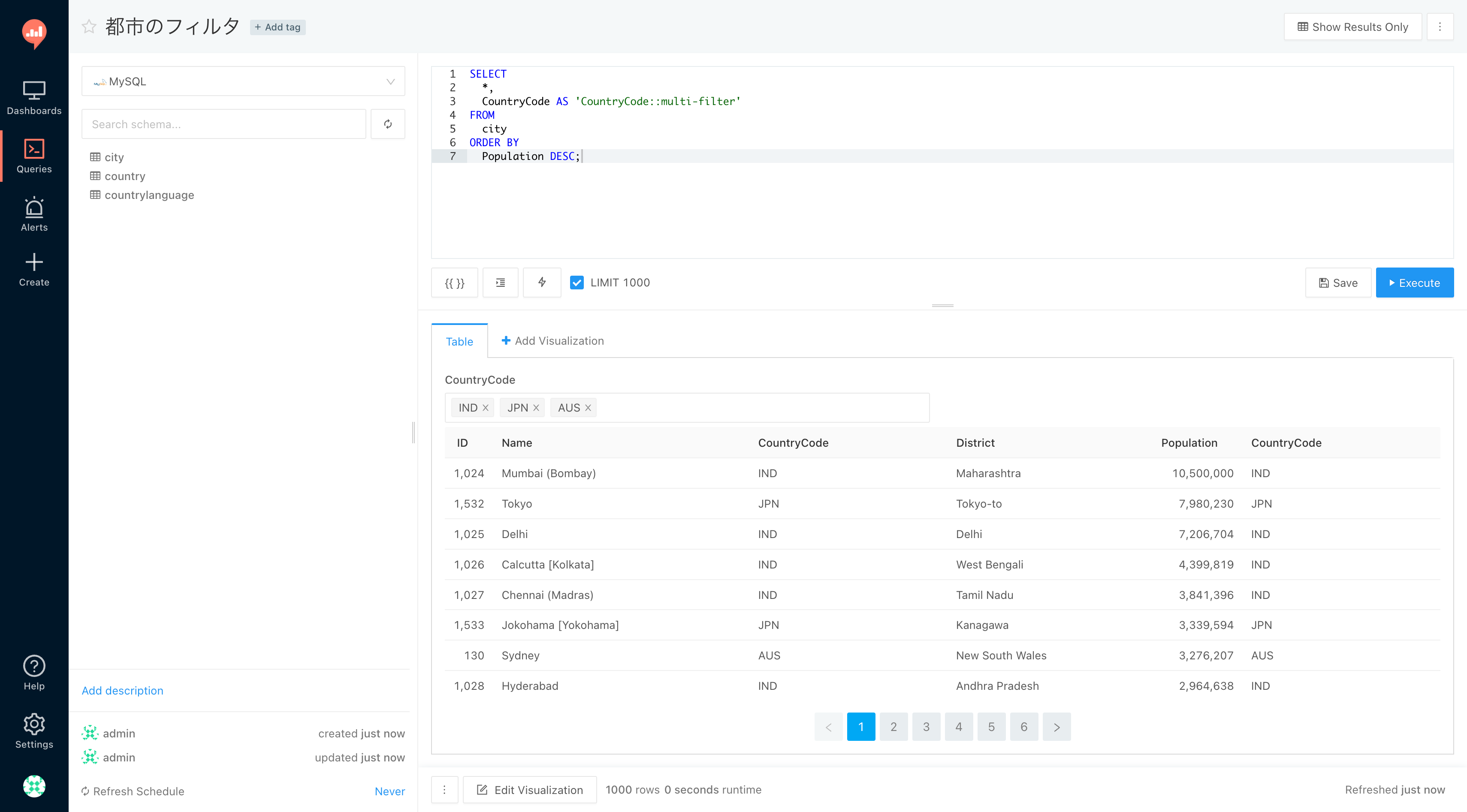Remove the IND filter tag
Viewport: 1467px width, 812px height.
486,407
